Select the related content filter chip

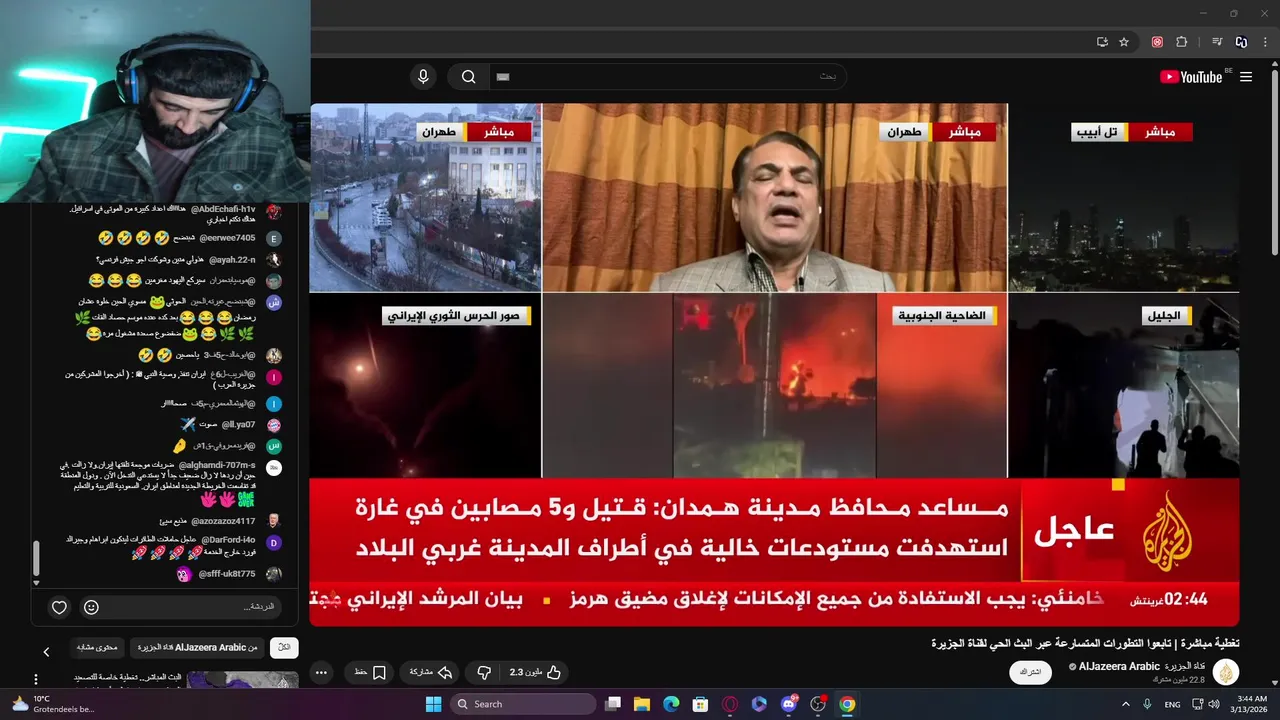pos(97,647)
